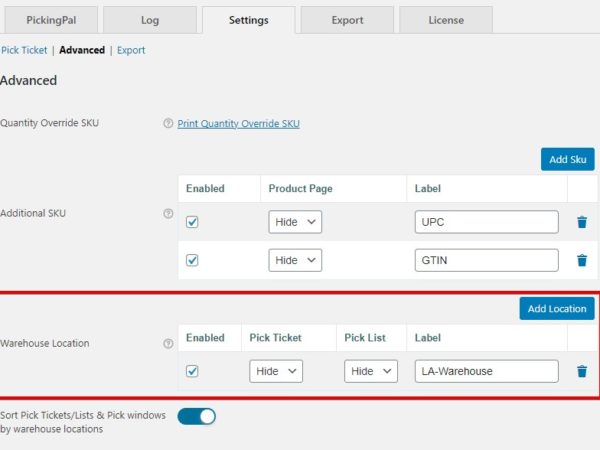This screenshot has height=450, width=600.
Task: Click help icon beside Warehouse Location
Action: click(x=168, y=343)
